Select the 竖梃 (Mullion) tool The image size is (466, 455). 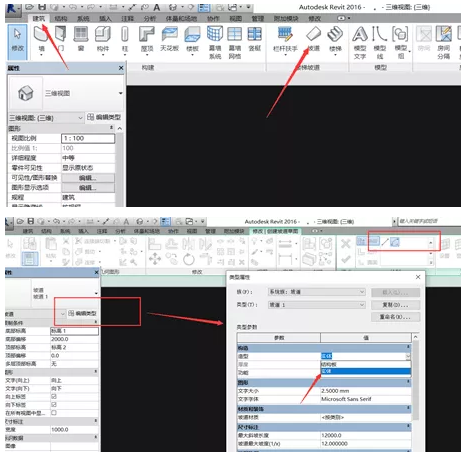255,39
